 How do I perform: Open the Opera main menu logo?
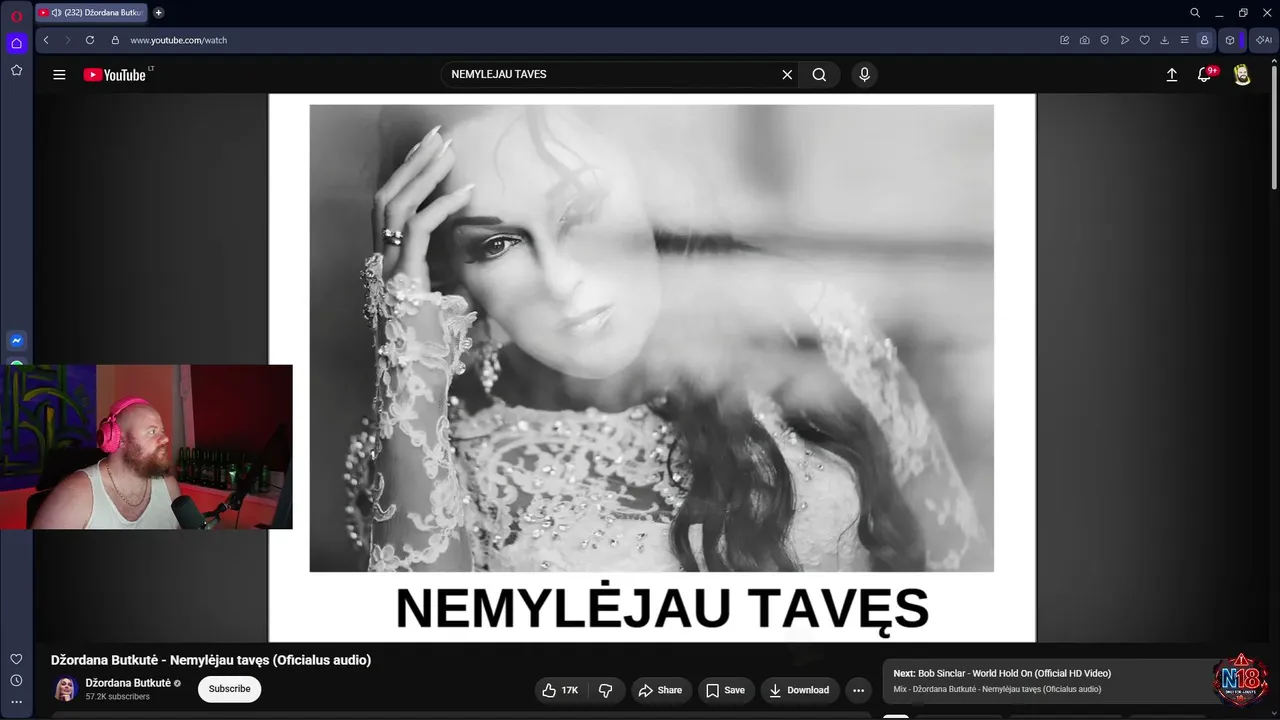click(x=16, y=14)
